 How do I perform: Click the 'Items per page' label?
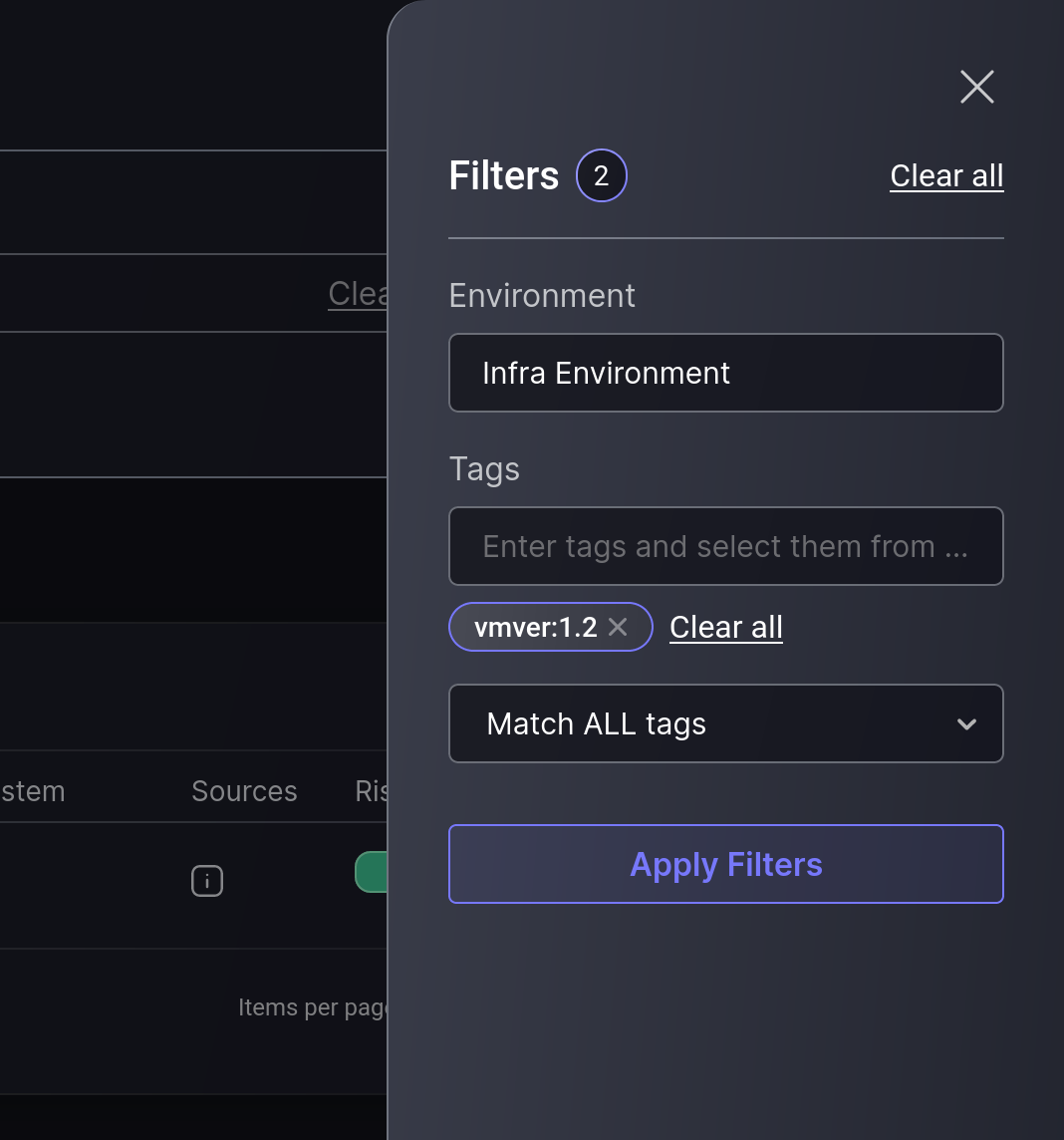click(x=313, y=1007)
